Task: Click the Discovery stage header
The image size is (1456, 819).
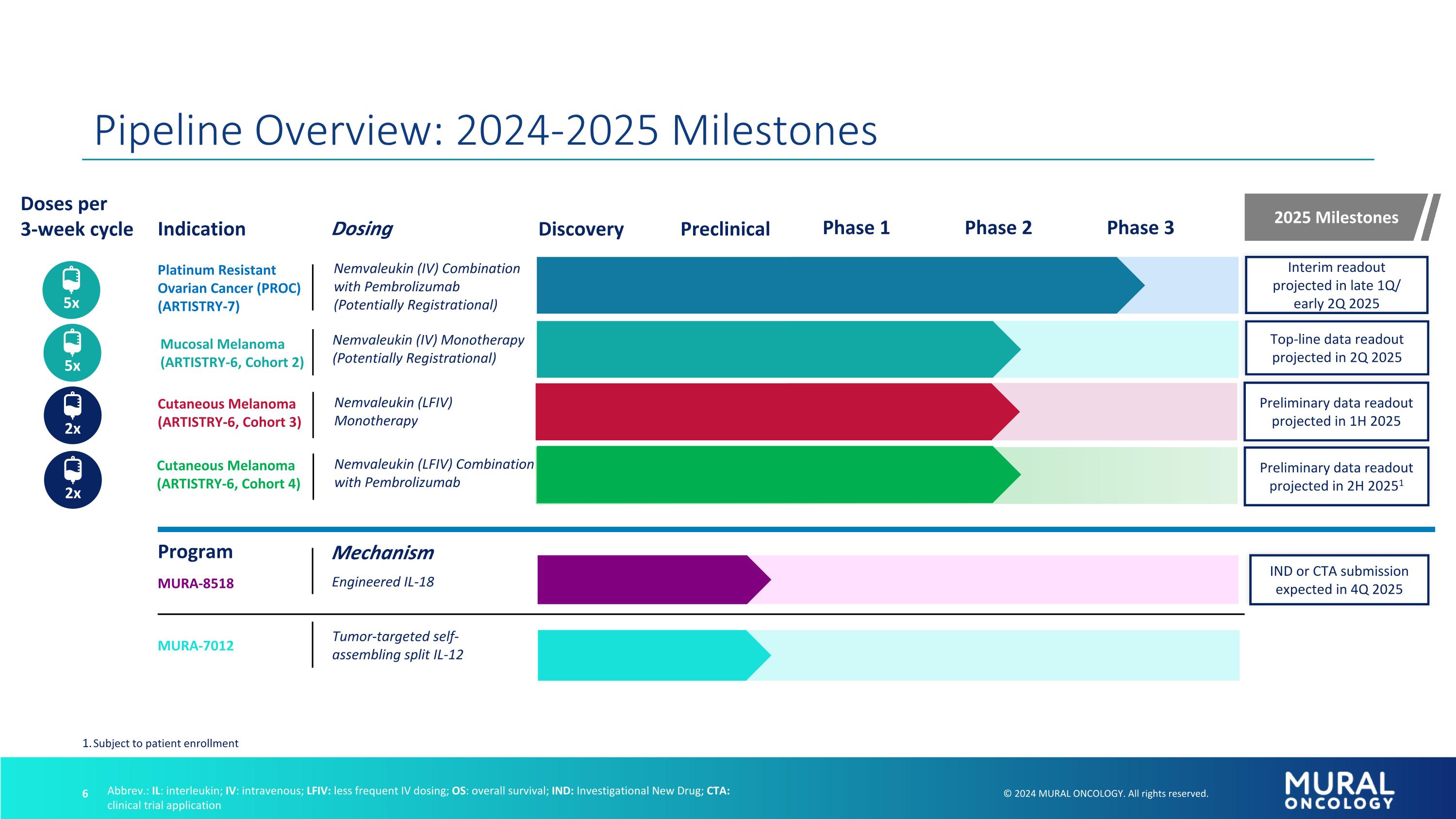Action: [581, 229]
